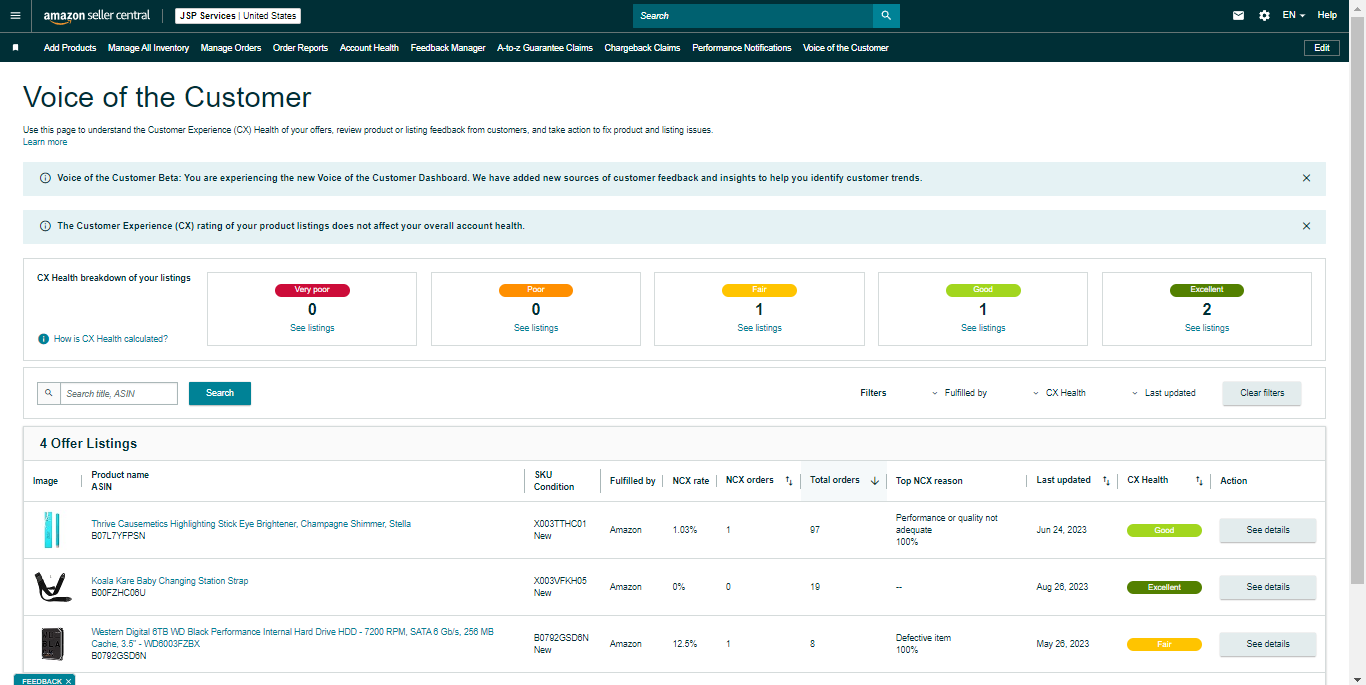Go to Account Health
Viewport: 1366px width, 685px height.
(369, 47)
